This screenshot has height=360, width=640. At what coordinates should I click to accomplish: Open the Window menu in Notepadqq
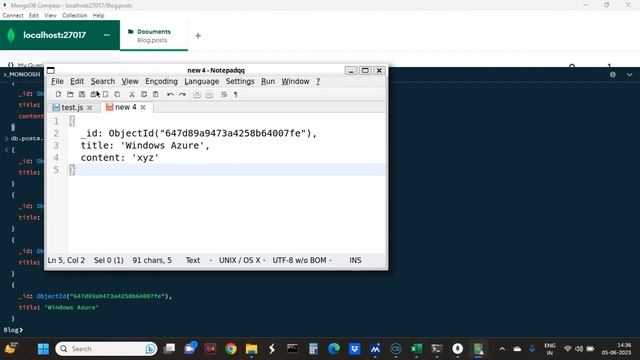[295, 81]
